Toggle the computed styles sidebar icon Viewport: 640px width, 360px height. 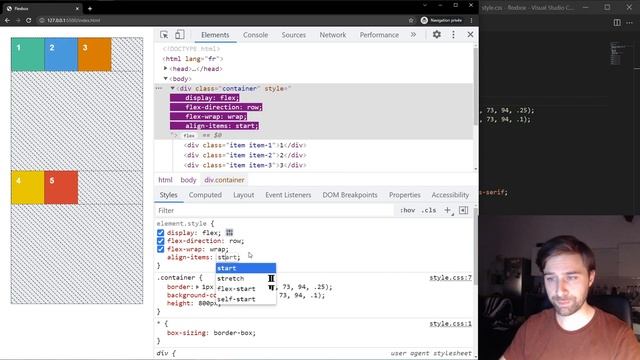click(x=464, y=210)
